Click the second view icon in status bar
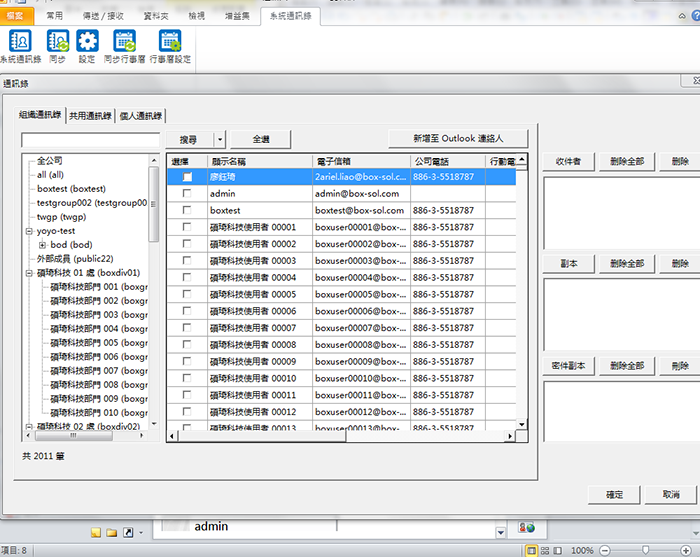 point(545,551)
